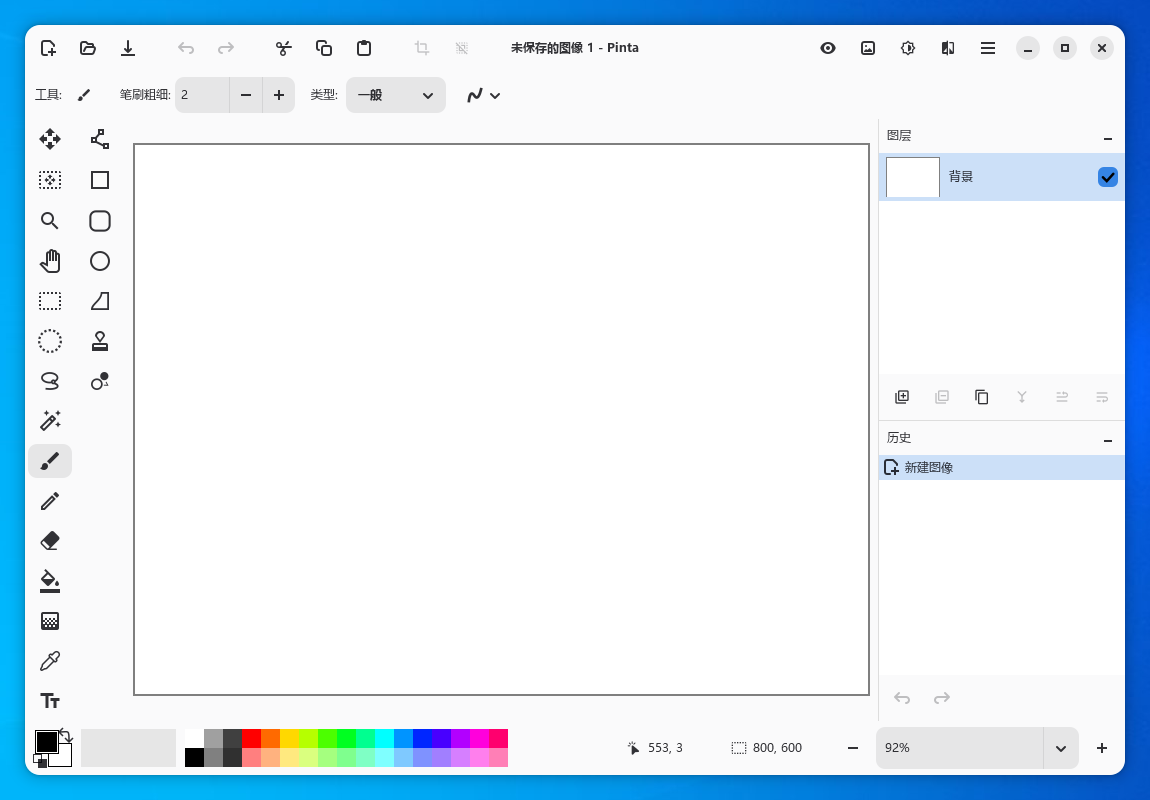Screen dimensions: 1150x800
Task: Select the Clone Stamp tool
Action: pyautogui.click(x=100, y=341)
